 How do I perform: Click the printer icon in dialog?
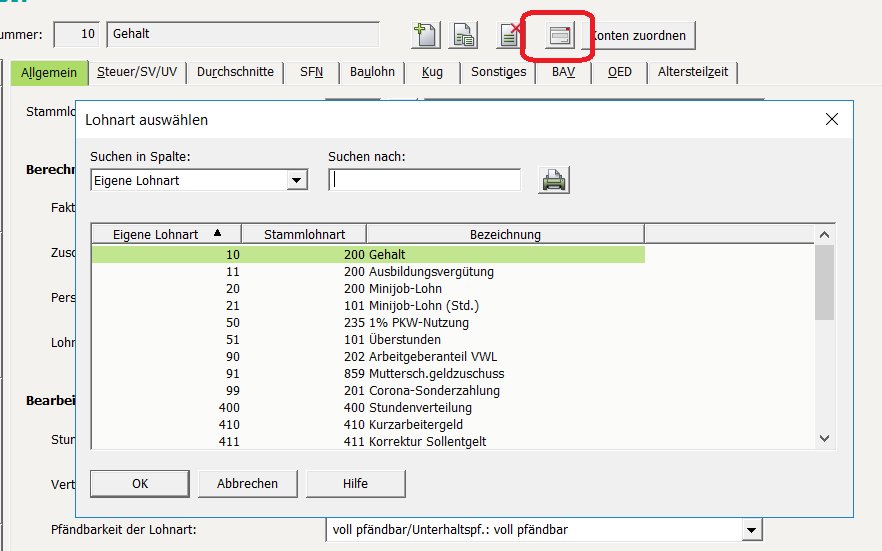[554, 180]
